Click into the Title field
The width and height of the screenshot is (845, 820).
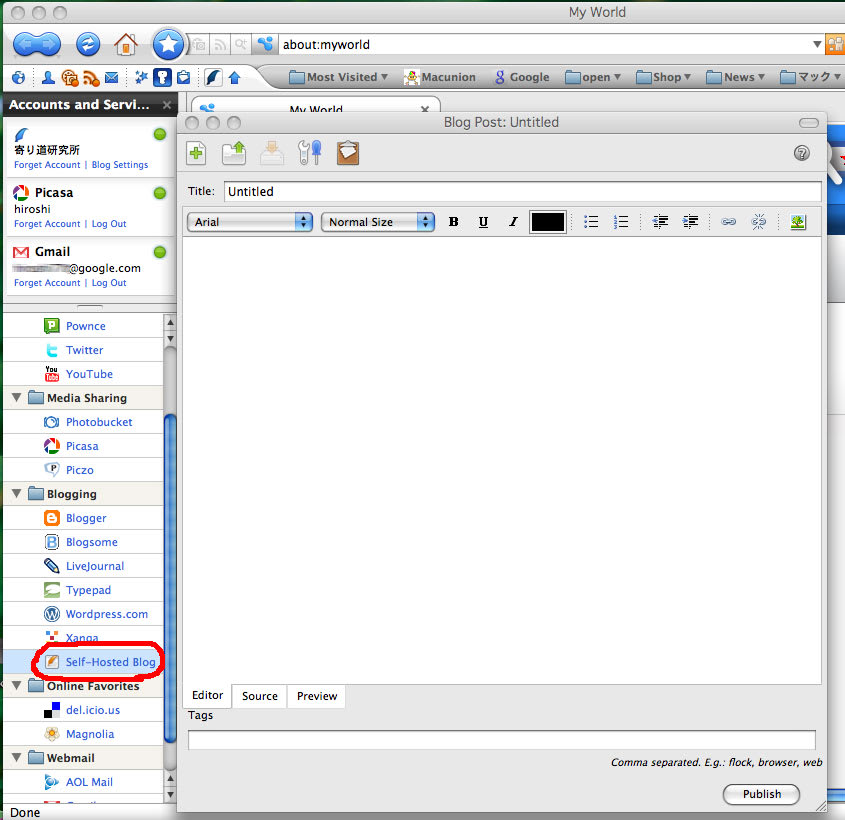click(522, 192)
